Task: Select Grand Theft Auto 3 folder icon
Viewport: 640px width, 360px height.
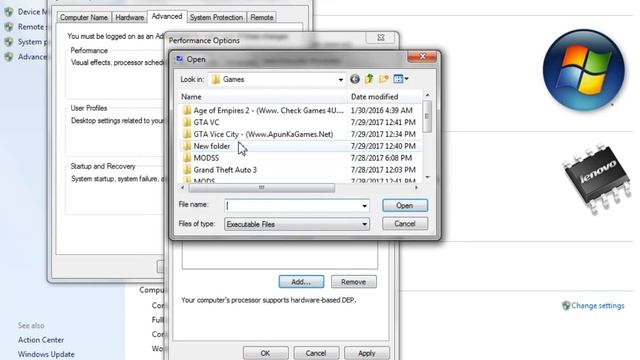Action: click(x=187, y=169)
